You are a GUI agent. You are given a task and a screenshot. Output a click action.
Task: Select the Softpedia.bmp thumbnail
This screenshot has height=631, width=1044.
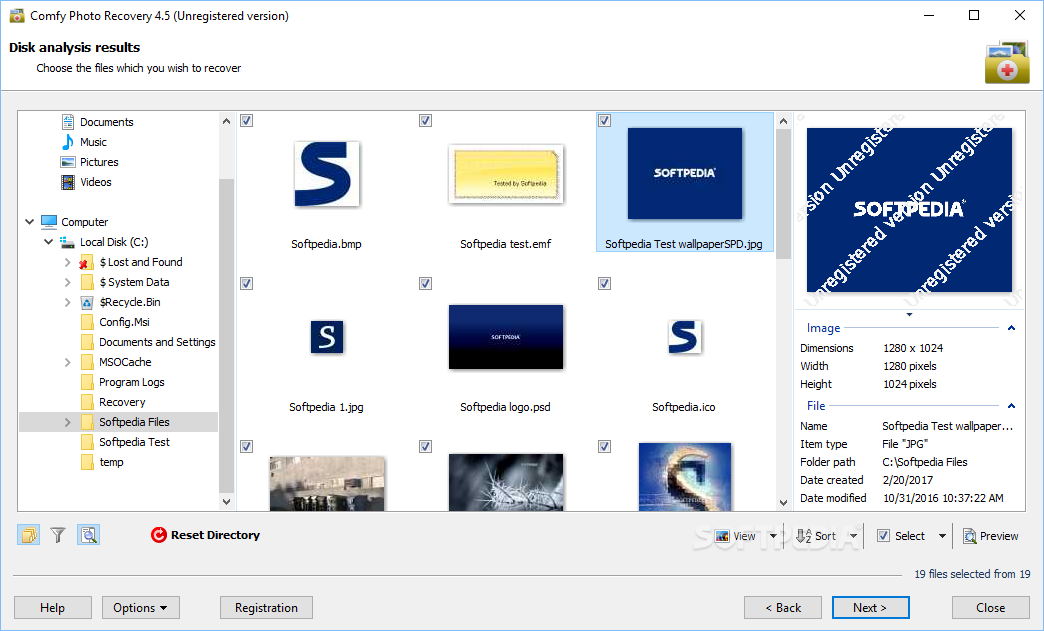pyautogui.click(x=326, y=174)
